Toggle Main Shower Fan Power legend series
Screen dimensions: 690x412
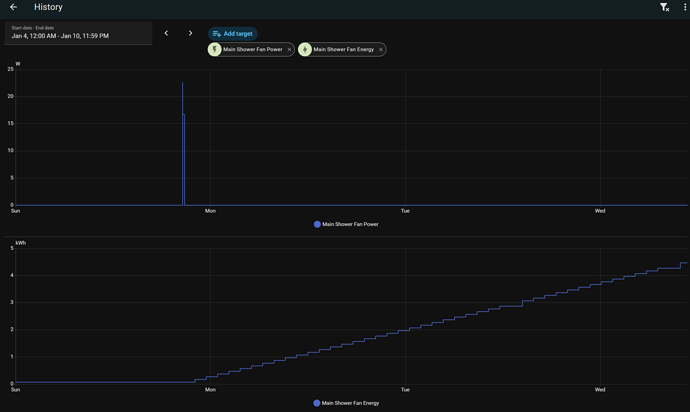350,224
